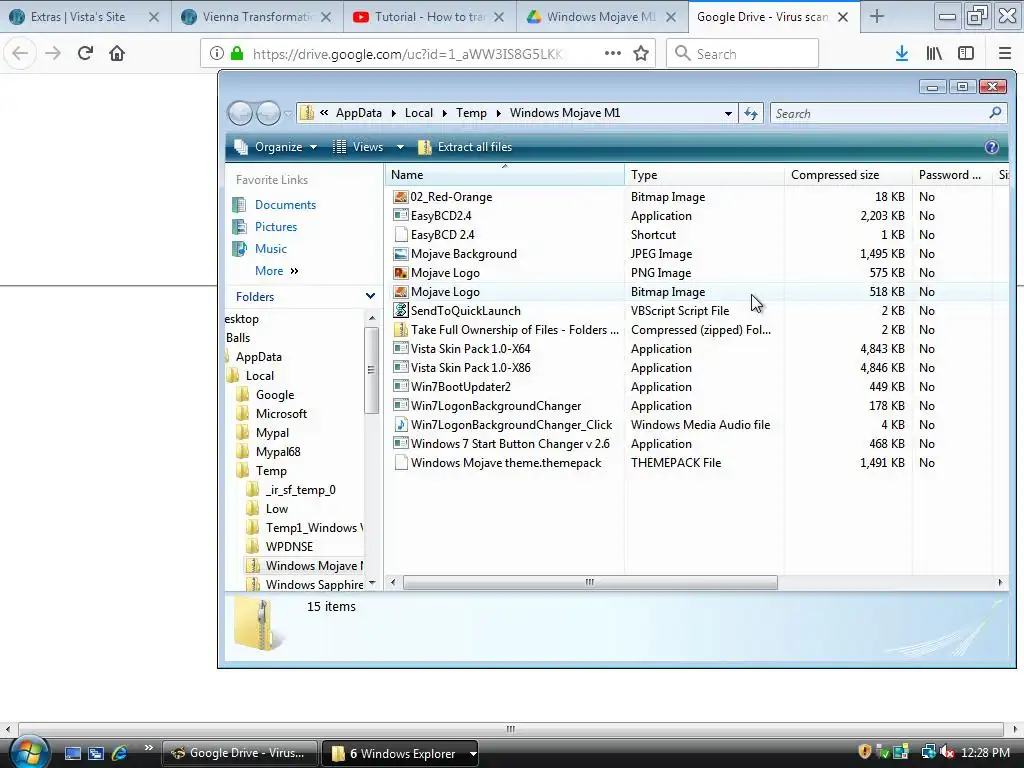Click Show Desktop in Quick Launch
The width and height of the screenshot is (1024, 768).
72,753
